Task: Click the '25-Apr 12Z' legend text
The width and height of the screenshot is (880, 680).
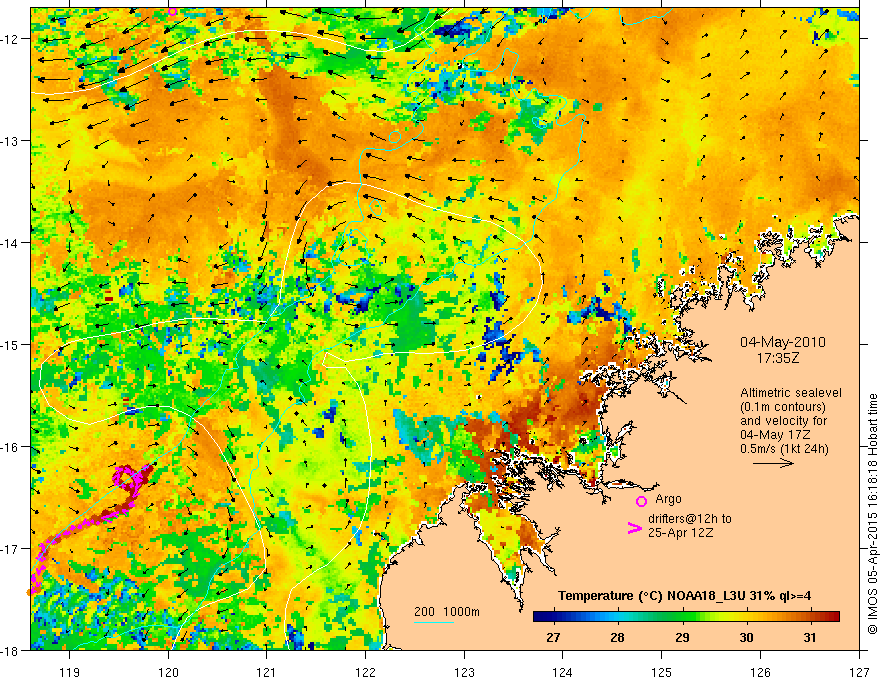Action: point(680,533)
